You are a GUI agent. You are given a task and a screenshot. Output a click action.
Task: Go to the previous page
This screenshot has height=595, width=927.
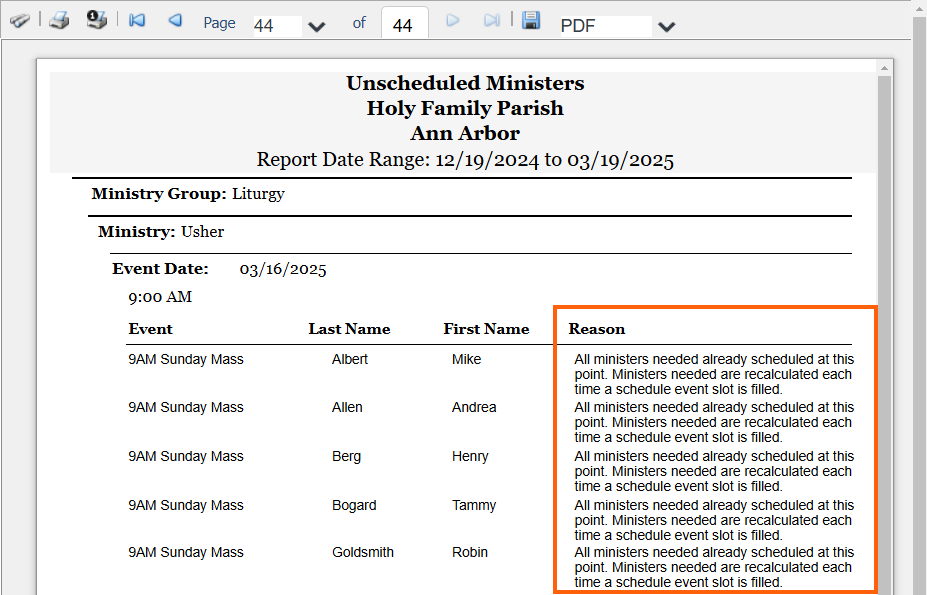[175, 20]
